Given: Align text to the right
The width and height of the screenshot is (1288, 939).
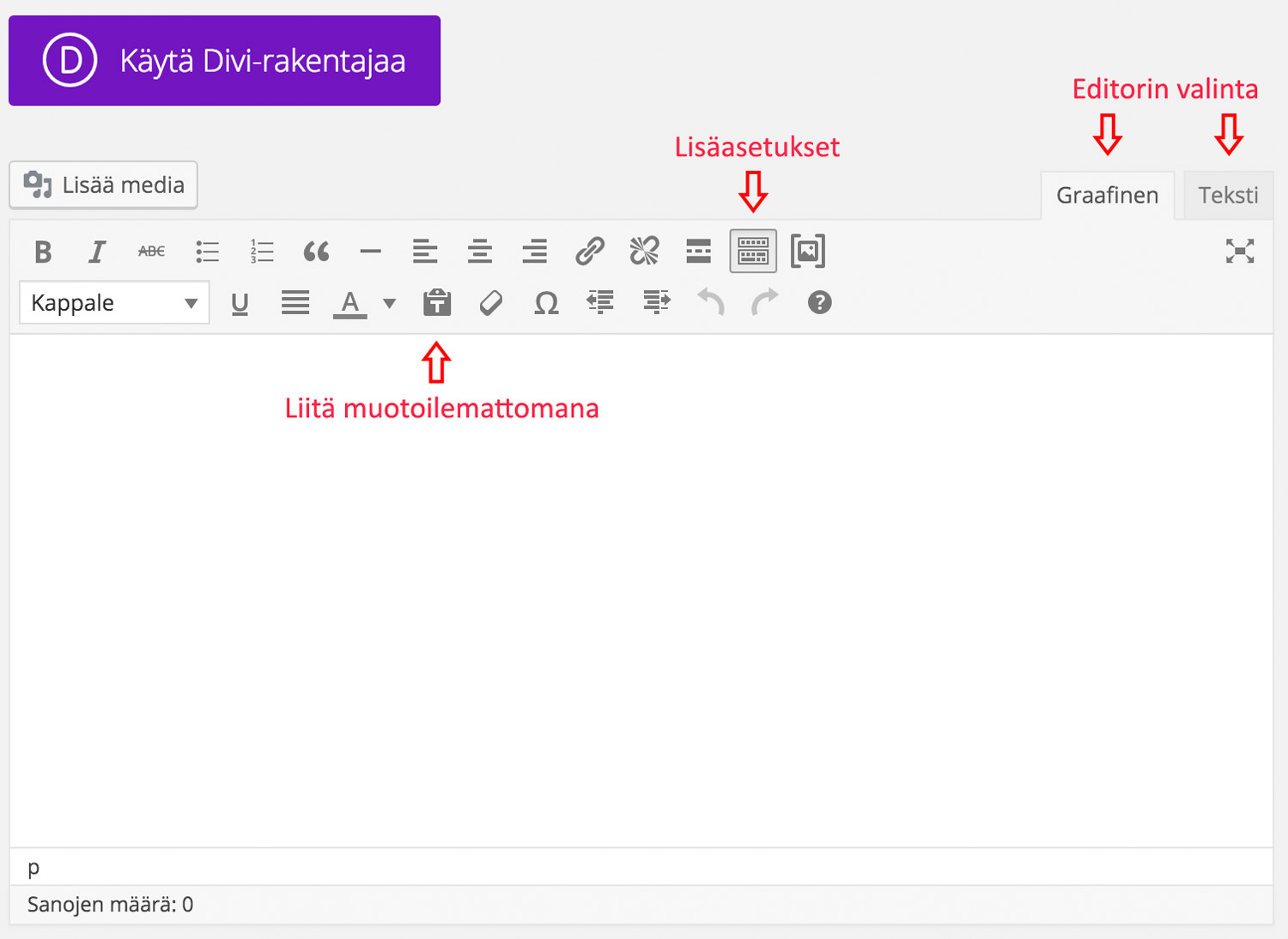Looking at the screenshot, I should tap(534, 251).
